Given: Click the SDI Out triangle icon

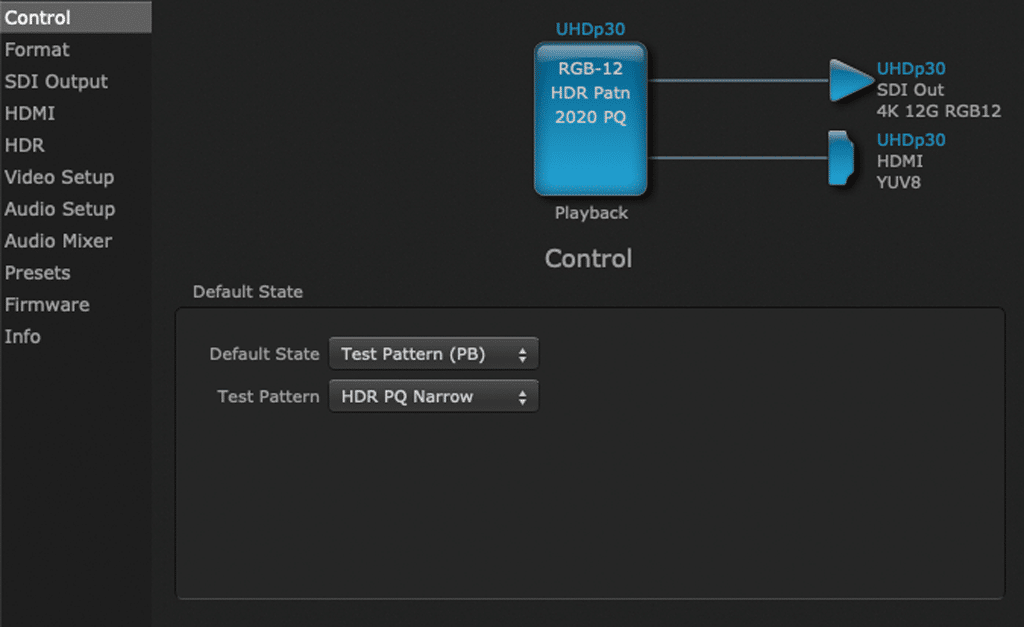Looking at the screenshot, I should pyautogui.click(x=849, y=80).
